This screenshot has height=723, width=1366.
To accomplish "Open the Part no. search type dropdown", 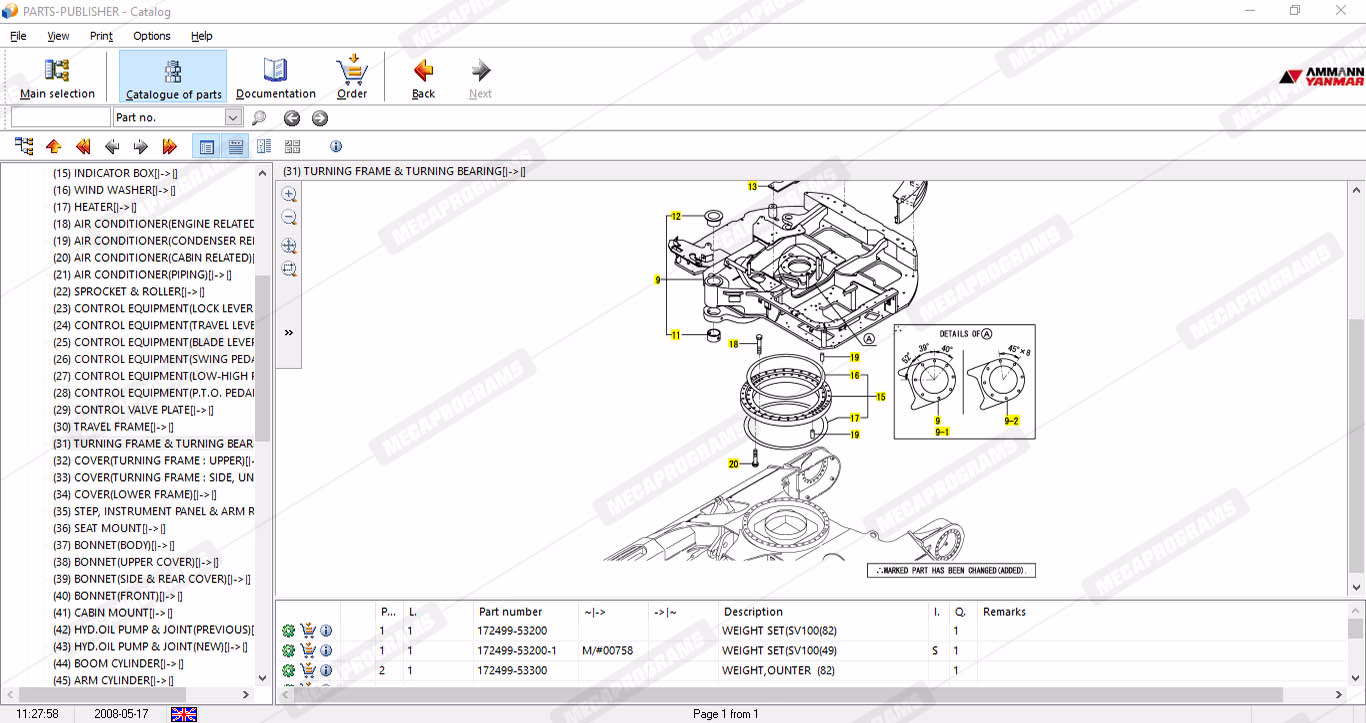I will tap(233, 118).
